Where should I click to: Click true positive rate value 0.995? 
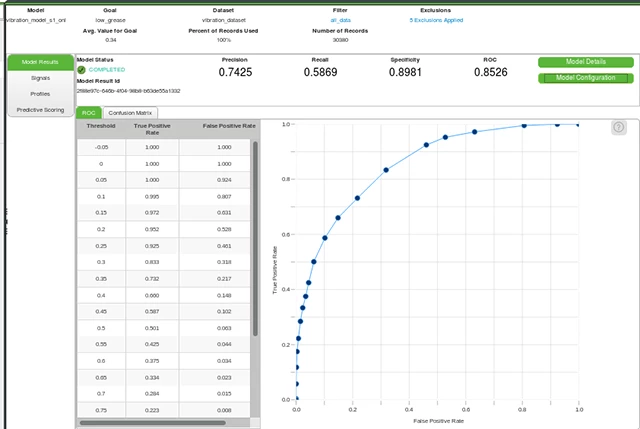tap(152, 196)
